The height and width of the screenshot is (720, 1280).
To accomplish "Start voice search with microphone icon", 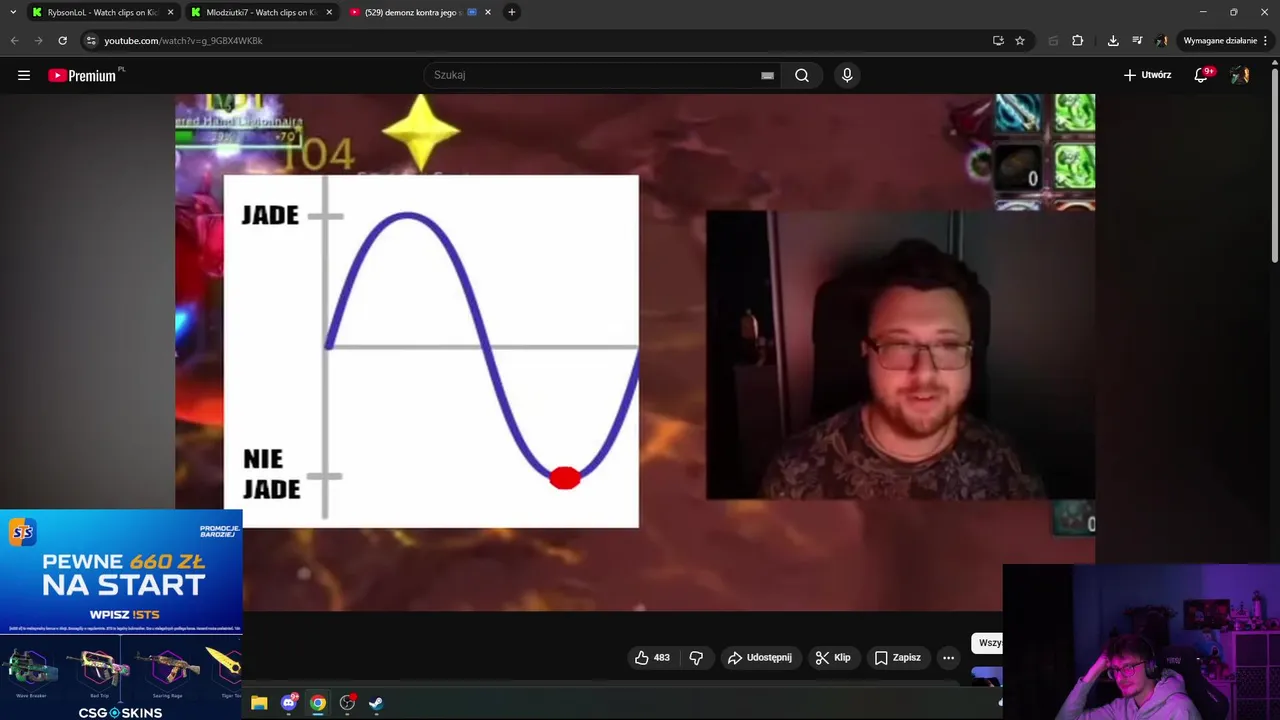I will pyautogui.click(x=847, y=75).
